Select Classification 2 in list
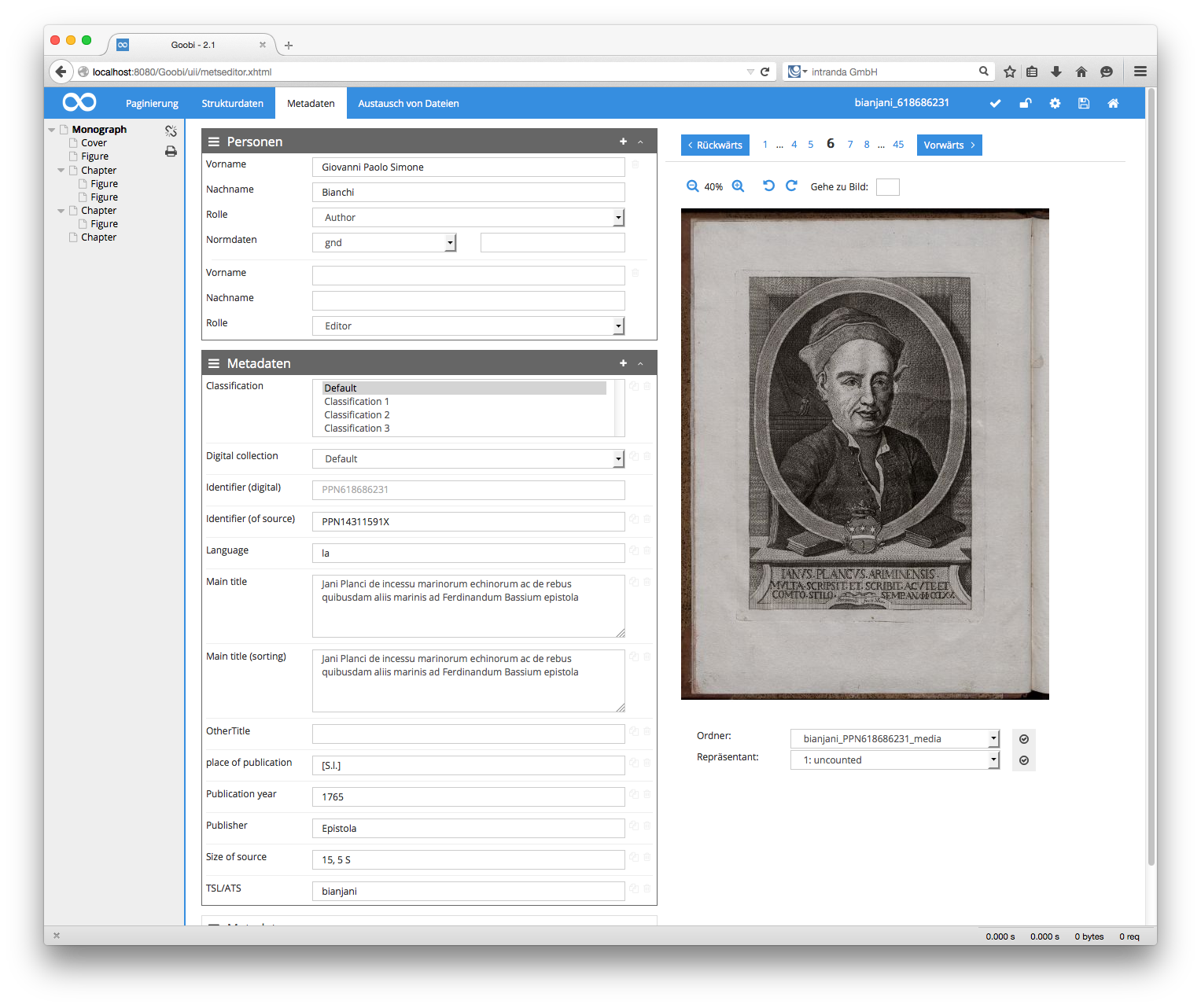Screen dimensions: 1201x1008 (x=357, y=415)
